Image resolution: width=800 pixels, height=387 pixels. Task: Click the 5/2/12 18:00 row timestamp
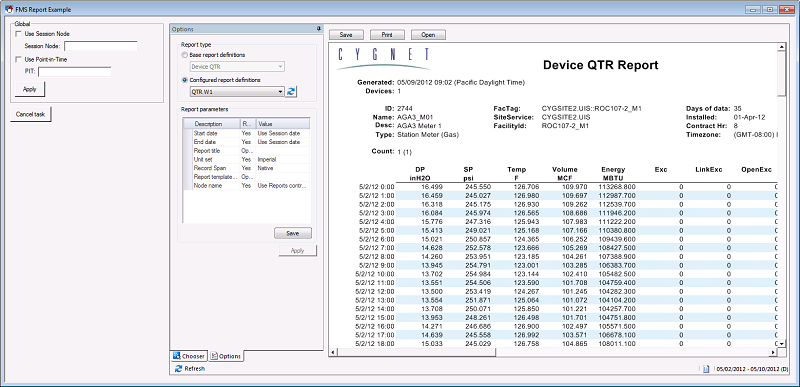[x=375, y=344]
